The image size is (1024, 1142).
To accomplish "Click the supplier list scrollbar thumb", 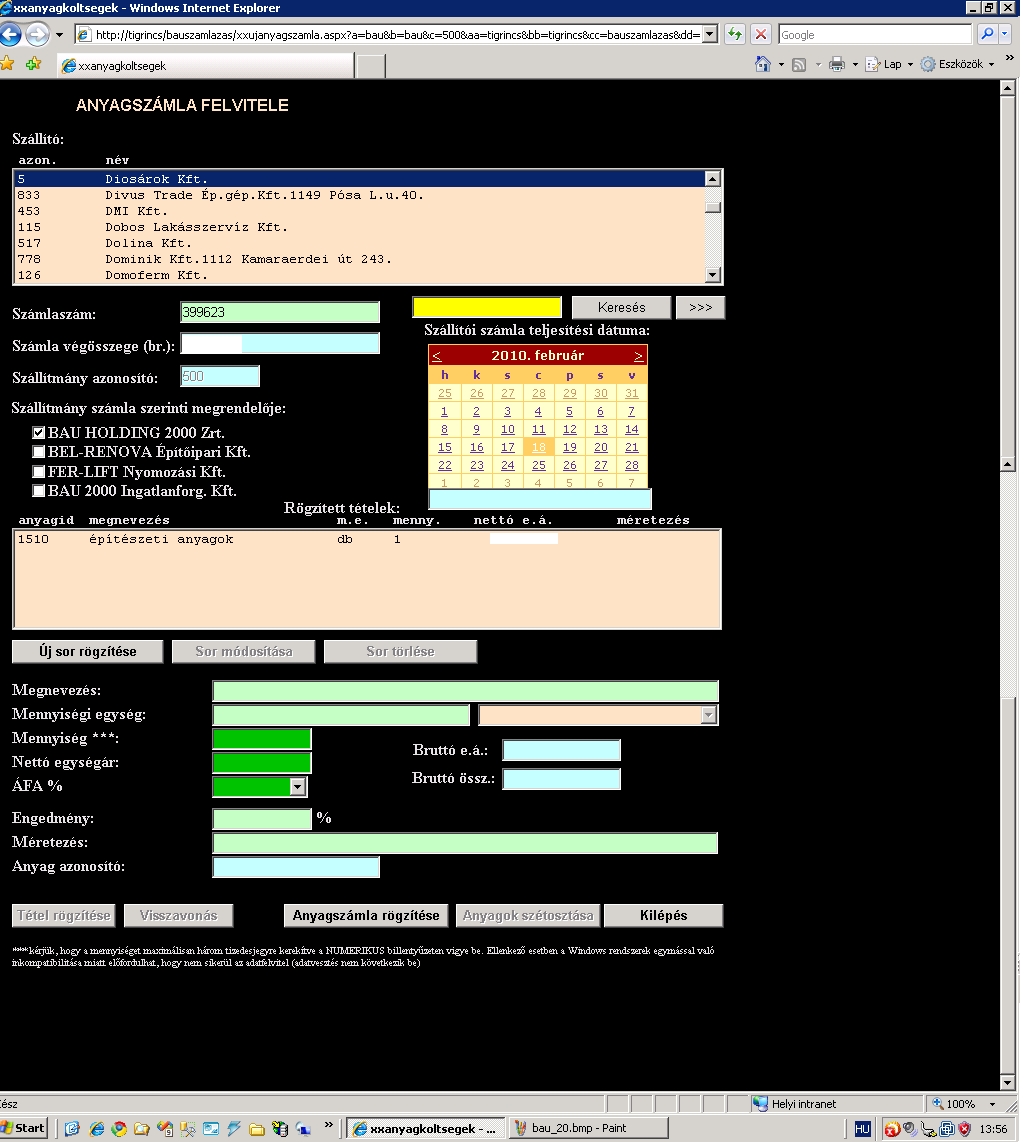I will click(x=713, y=208).
